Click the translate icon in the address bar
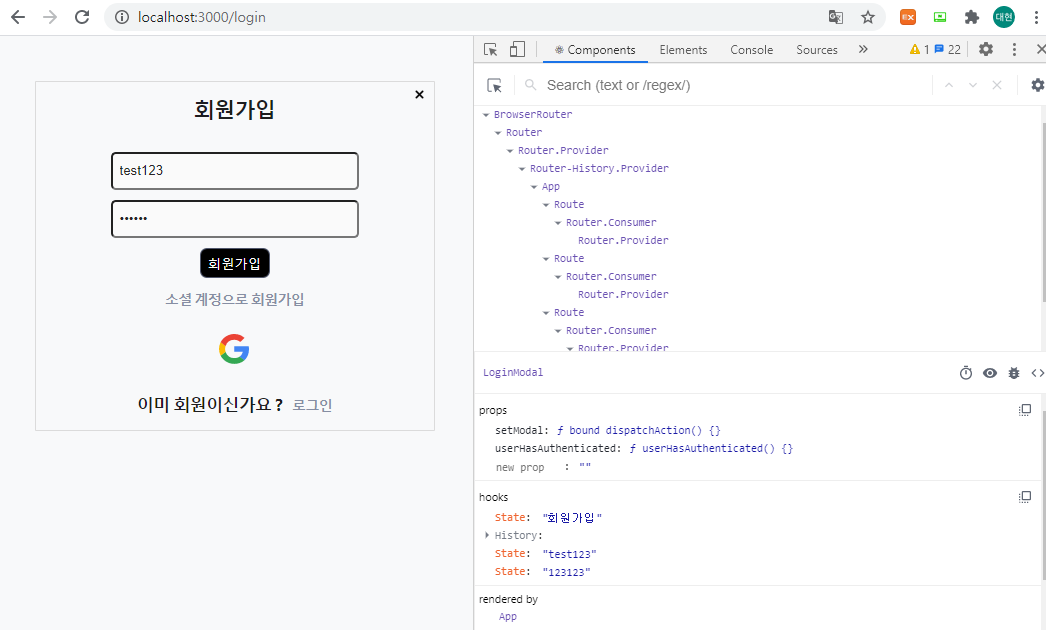The width and height of the screenshot is (1046, 630). tap(835, 17)
